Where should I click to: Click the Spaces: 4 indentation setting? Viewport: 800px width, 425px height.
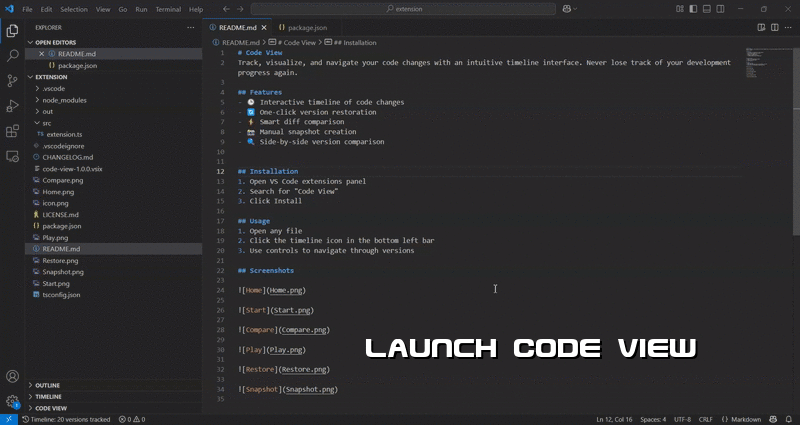coord(653,419)
